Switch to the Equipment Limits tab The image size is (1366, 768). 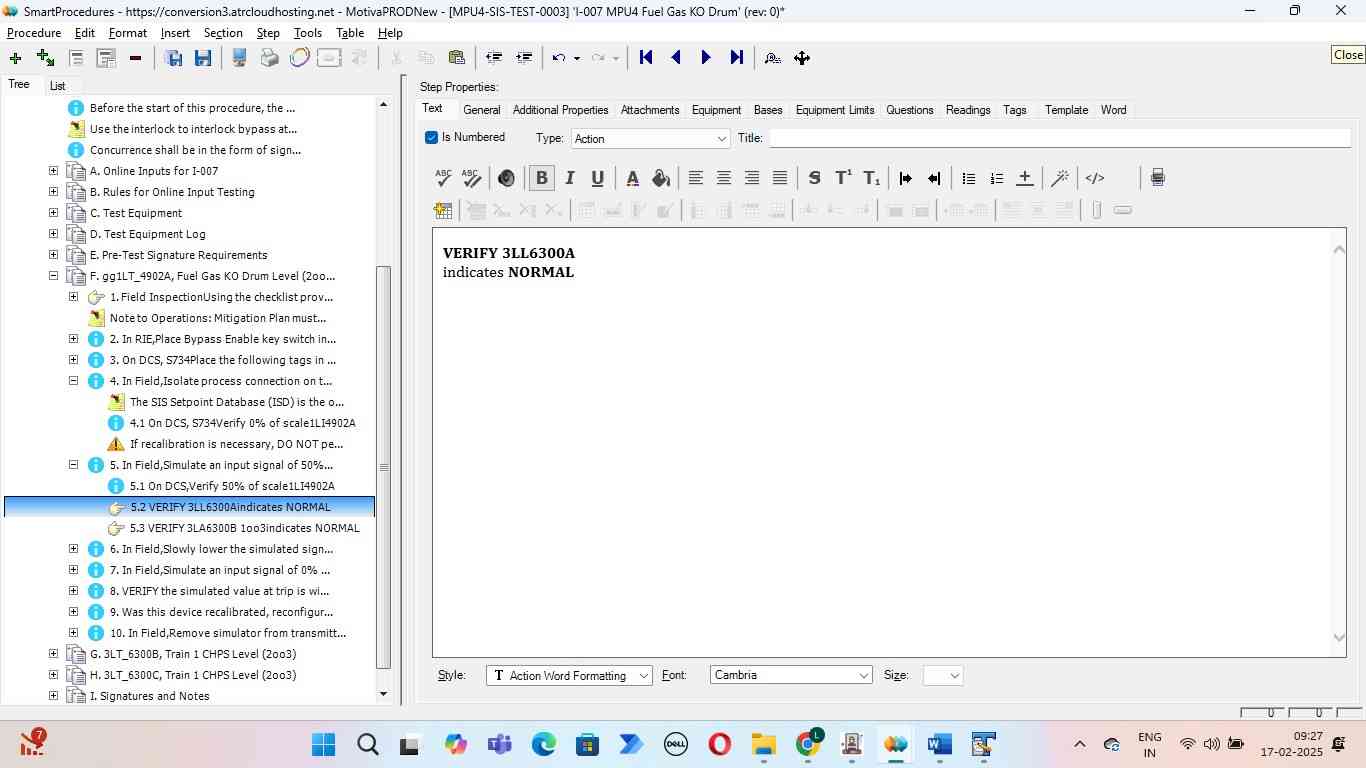click(x=835, y=110)
